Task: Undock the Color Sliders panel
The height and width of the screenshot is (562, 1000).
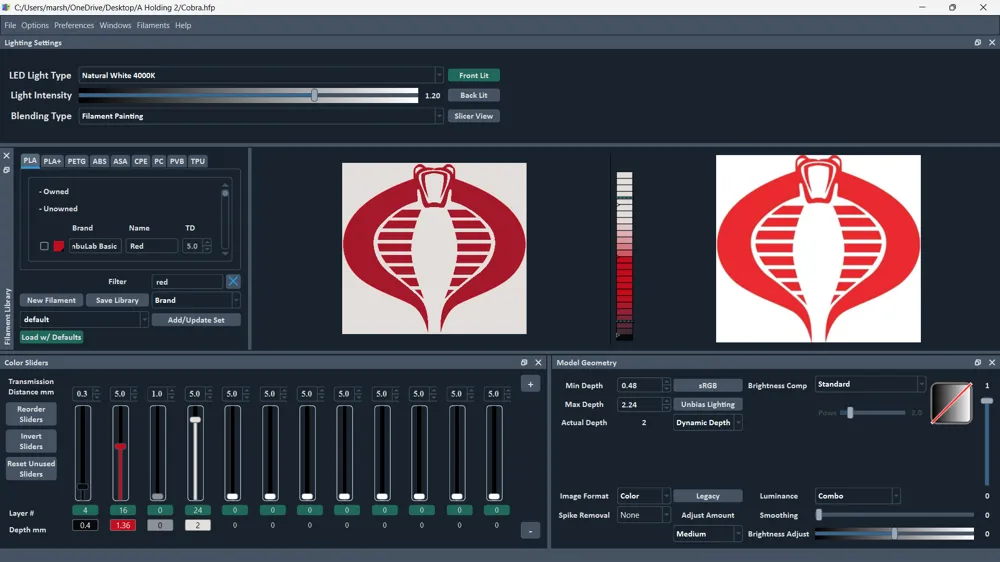Action: click(524, 362)
